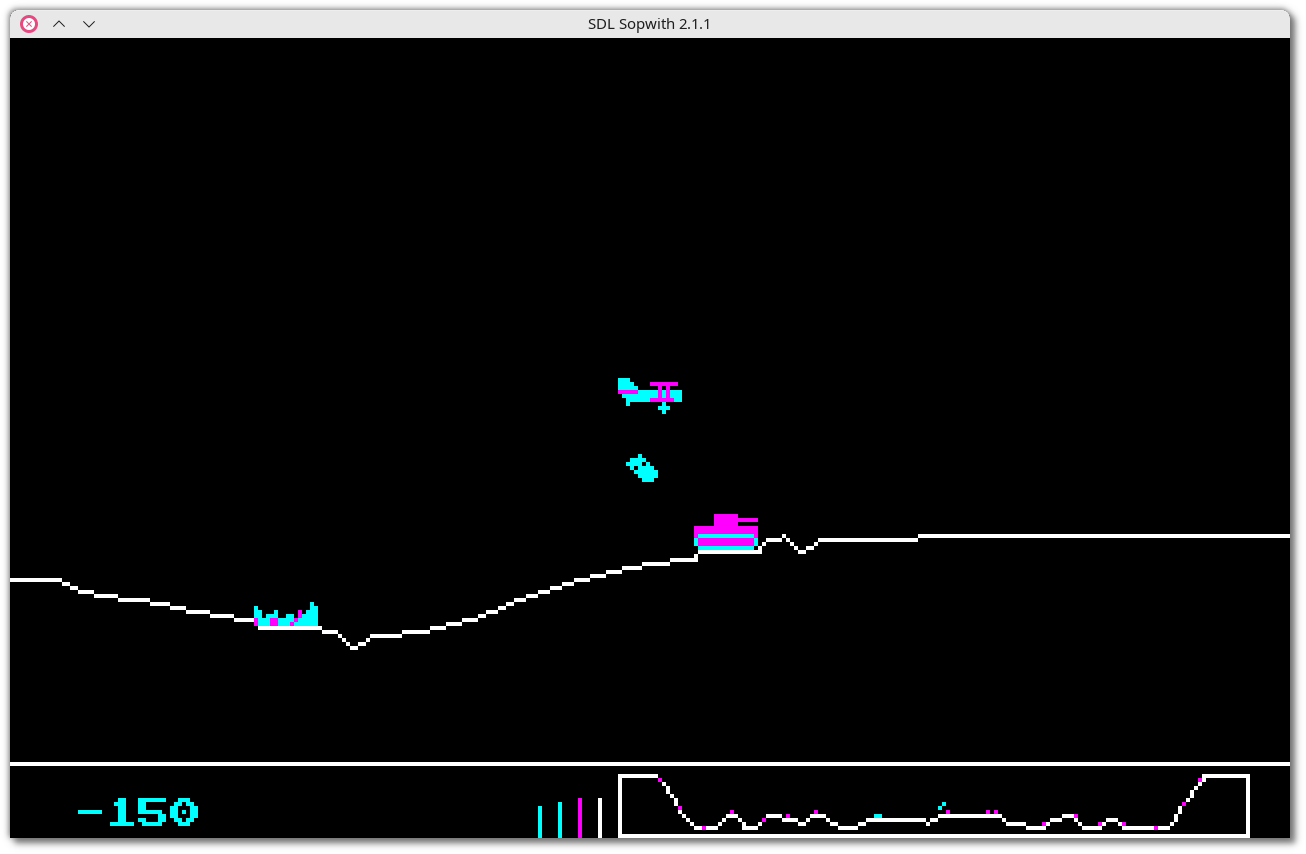Click the SDL Sopwith 2.1.1 window title
This screenshot has width=1306, height=854.
649,24
